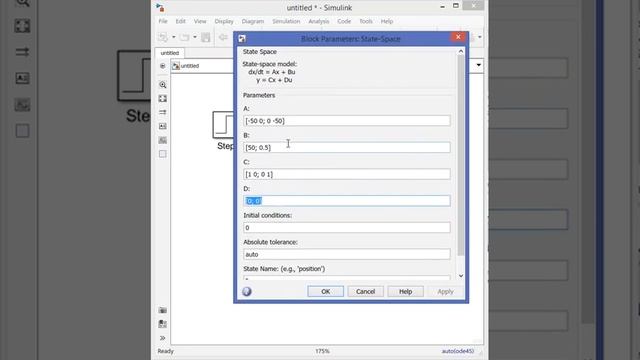
Task: Toggle the Hide/Show Explorer Bar icon
Action: click(x=162, y=66)
